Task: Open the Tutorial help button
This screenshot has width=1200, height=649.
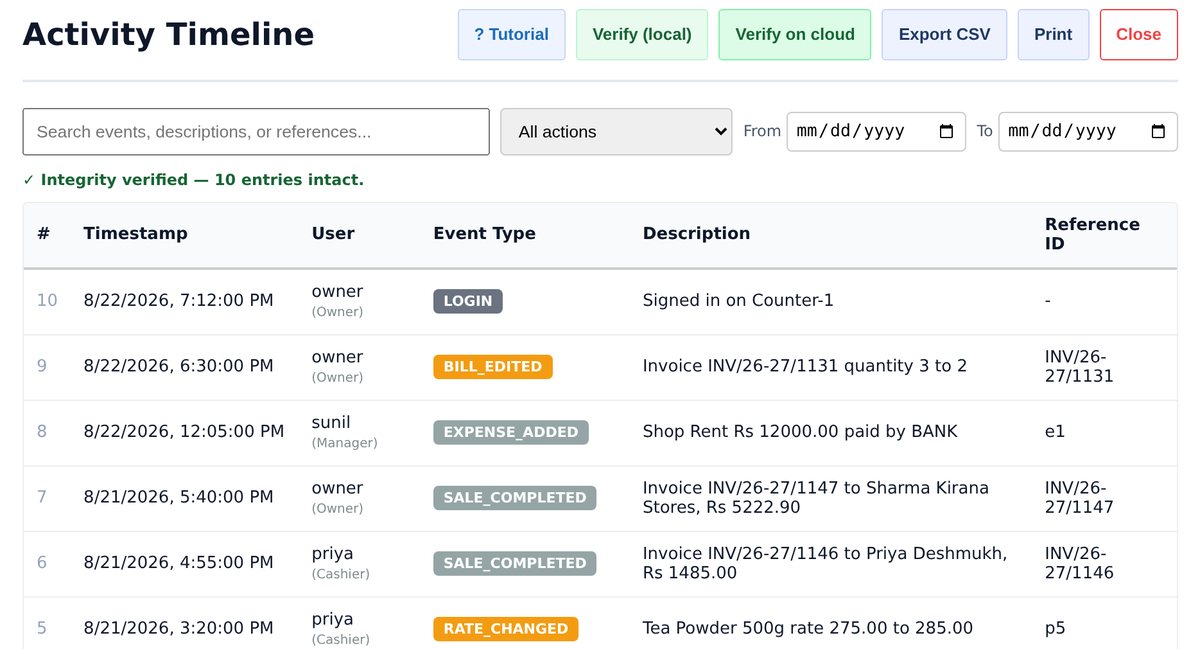Action: (x=511, y=34)
